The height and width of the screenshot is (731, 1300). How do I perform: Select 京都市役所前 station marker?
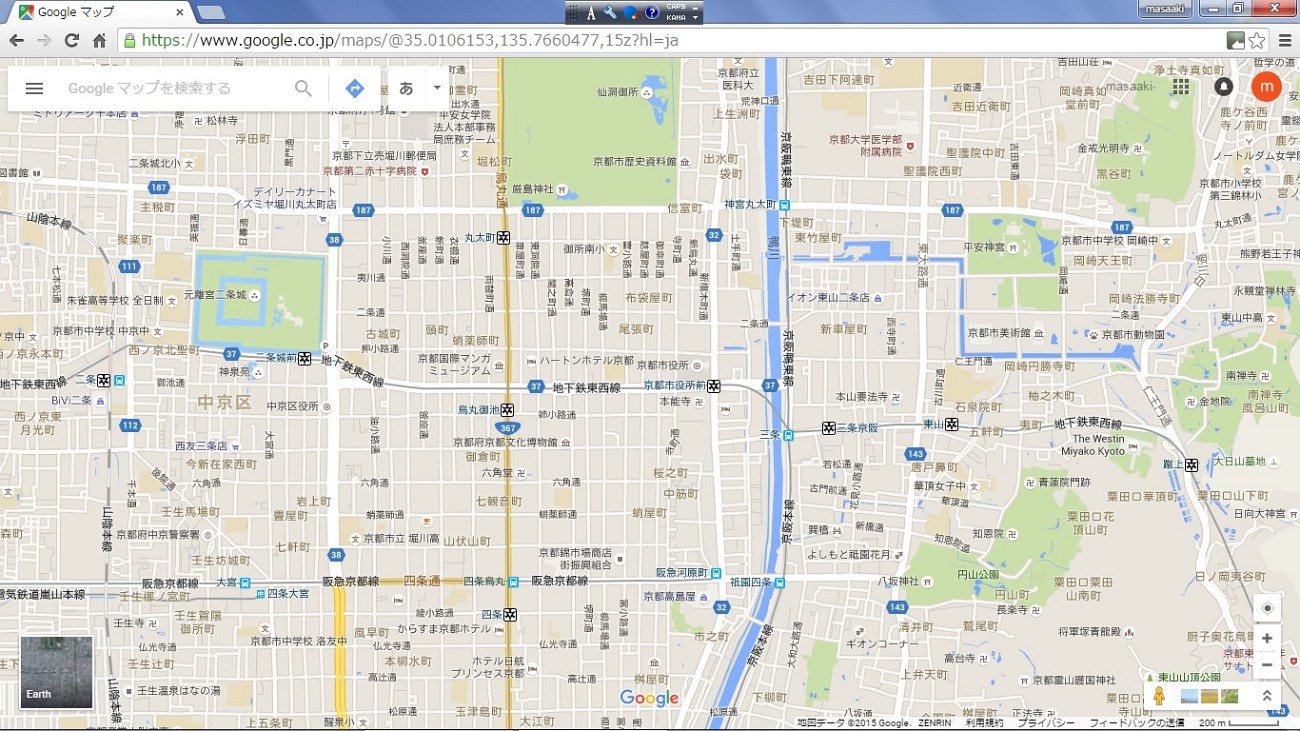(x=714, y=386)
